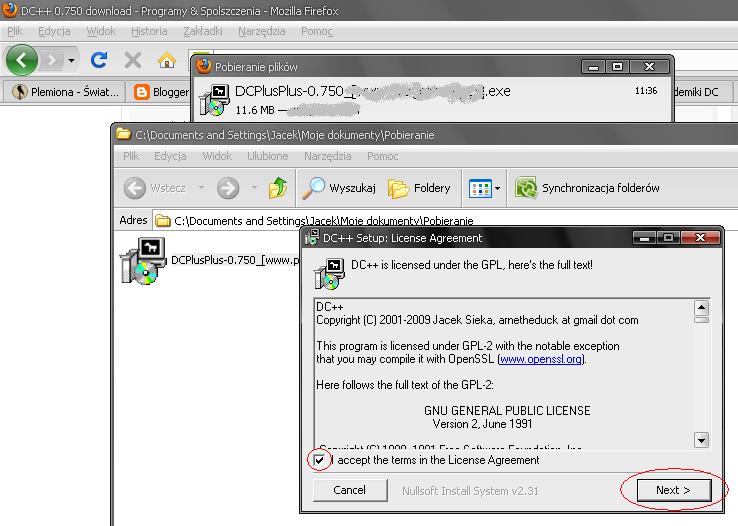Screen dimensions: 738x526
Task: Toggle accept License Agreement terms checkbox
Action: [320, 461]
